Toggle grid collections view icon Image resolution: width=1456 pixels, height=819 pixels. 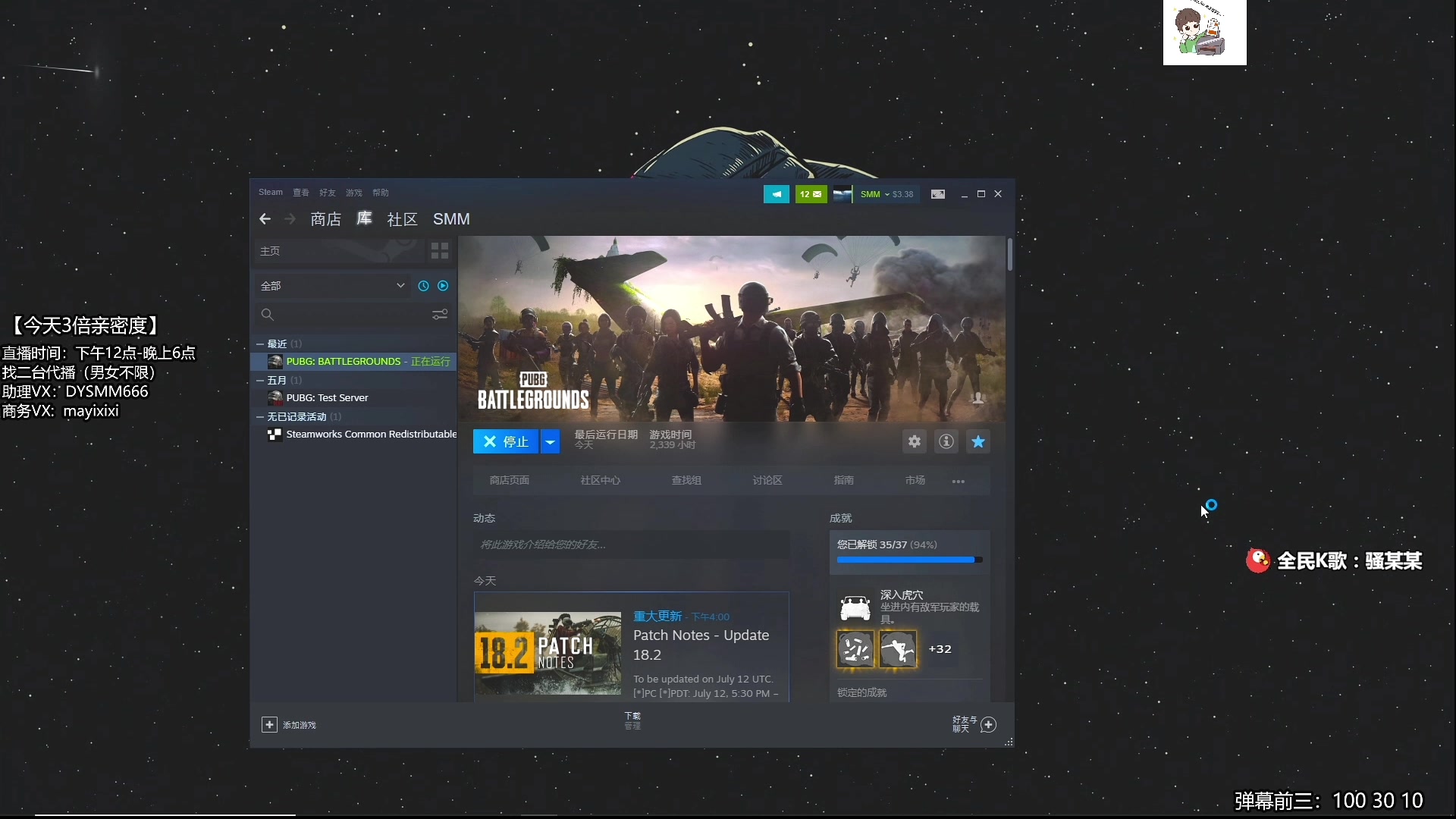coord(440,250)
